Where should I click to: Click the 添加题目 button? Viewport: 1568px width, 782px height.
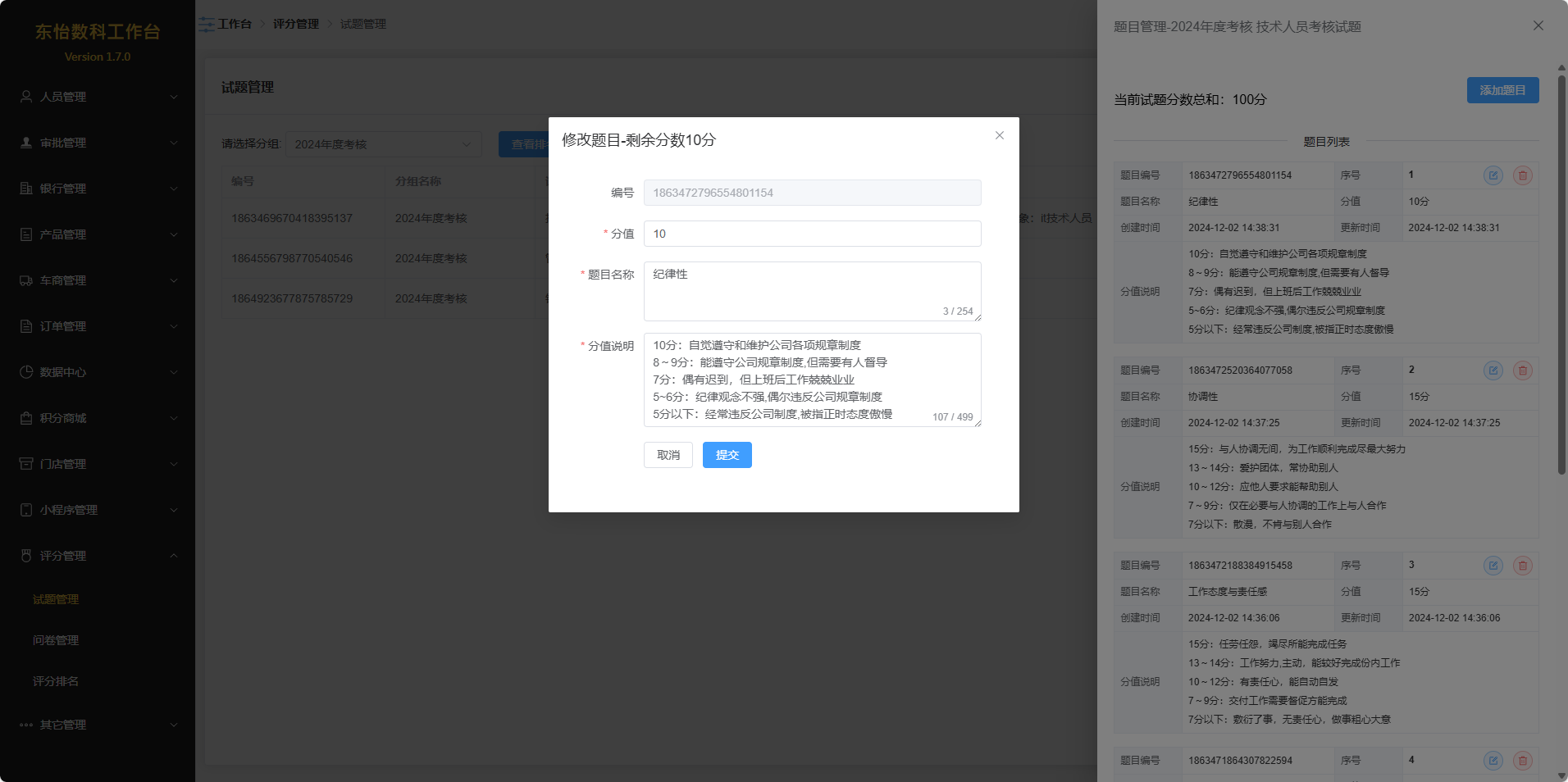point(1502,90)
